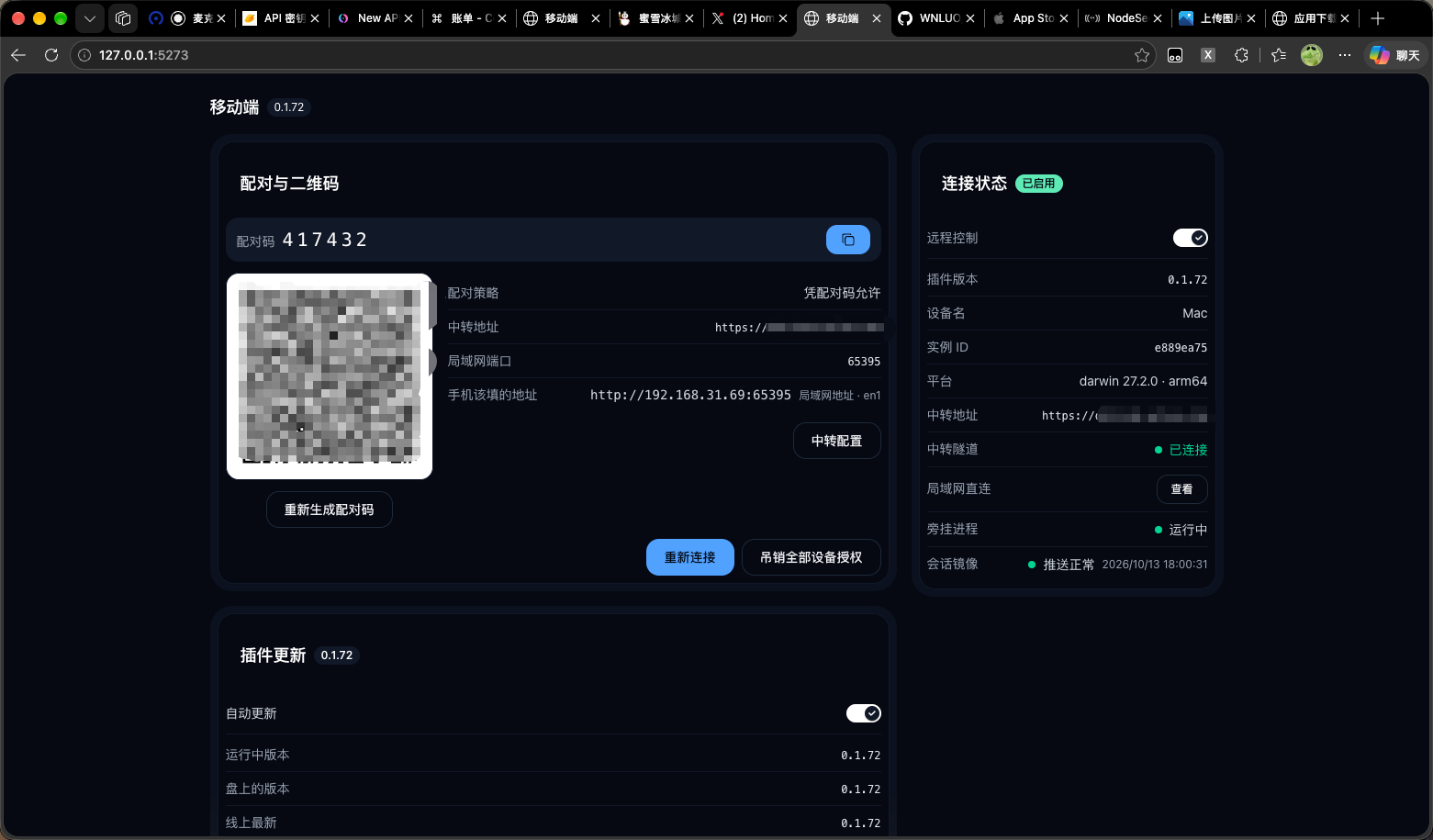This screenshot has width=1433, height=840.
Task: Click the 局域网端口 value 65395
Action: [x=864, y=362]
